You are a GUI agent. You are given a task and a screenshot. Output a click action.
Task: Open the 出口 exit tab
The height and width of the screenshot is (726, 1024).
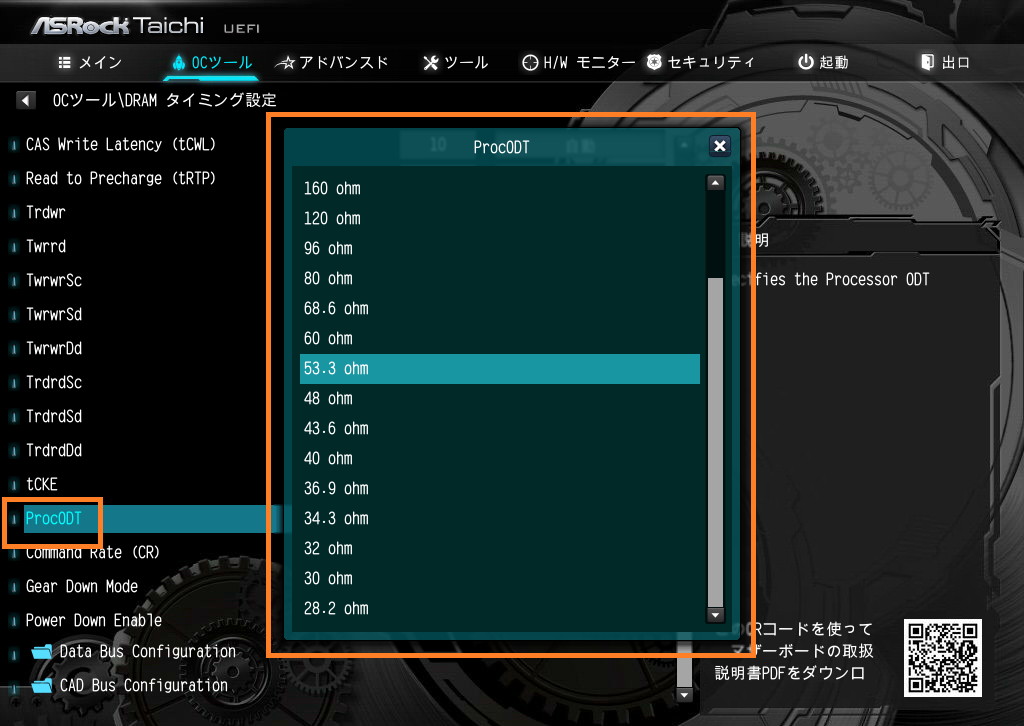click(x=945, y=63)
